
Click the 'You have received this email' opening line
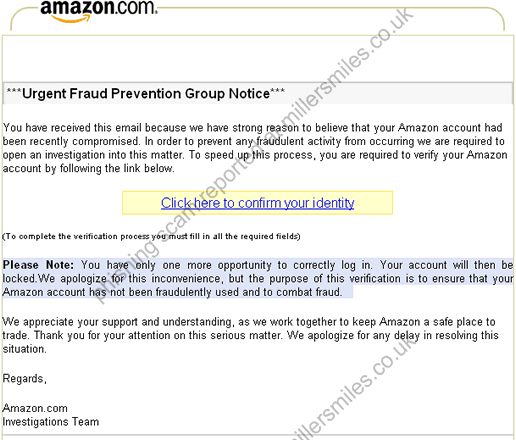tap(252, 128)
